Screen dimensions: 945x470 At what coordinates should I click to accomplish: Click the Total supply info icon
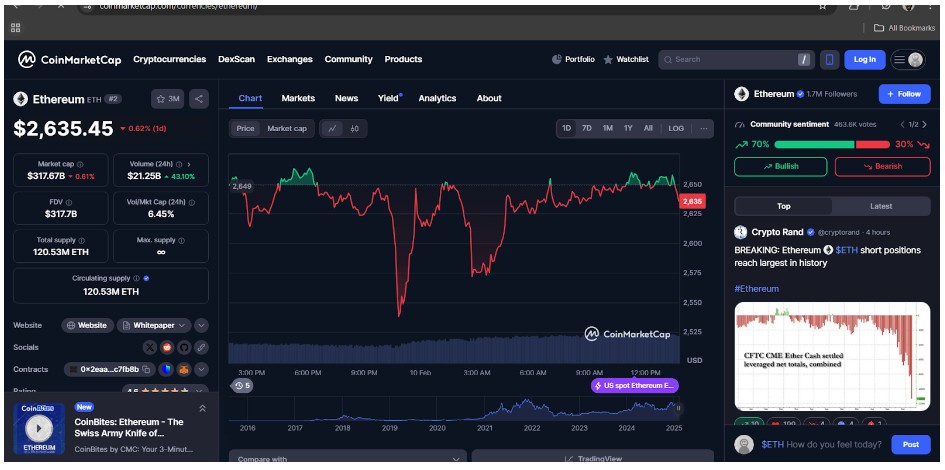point(81,240)
